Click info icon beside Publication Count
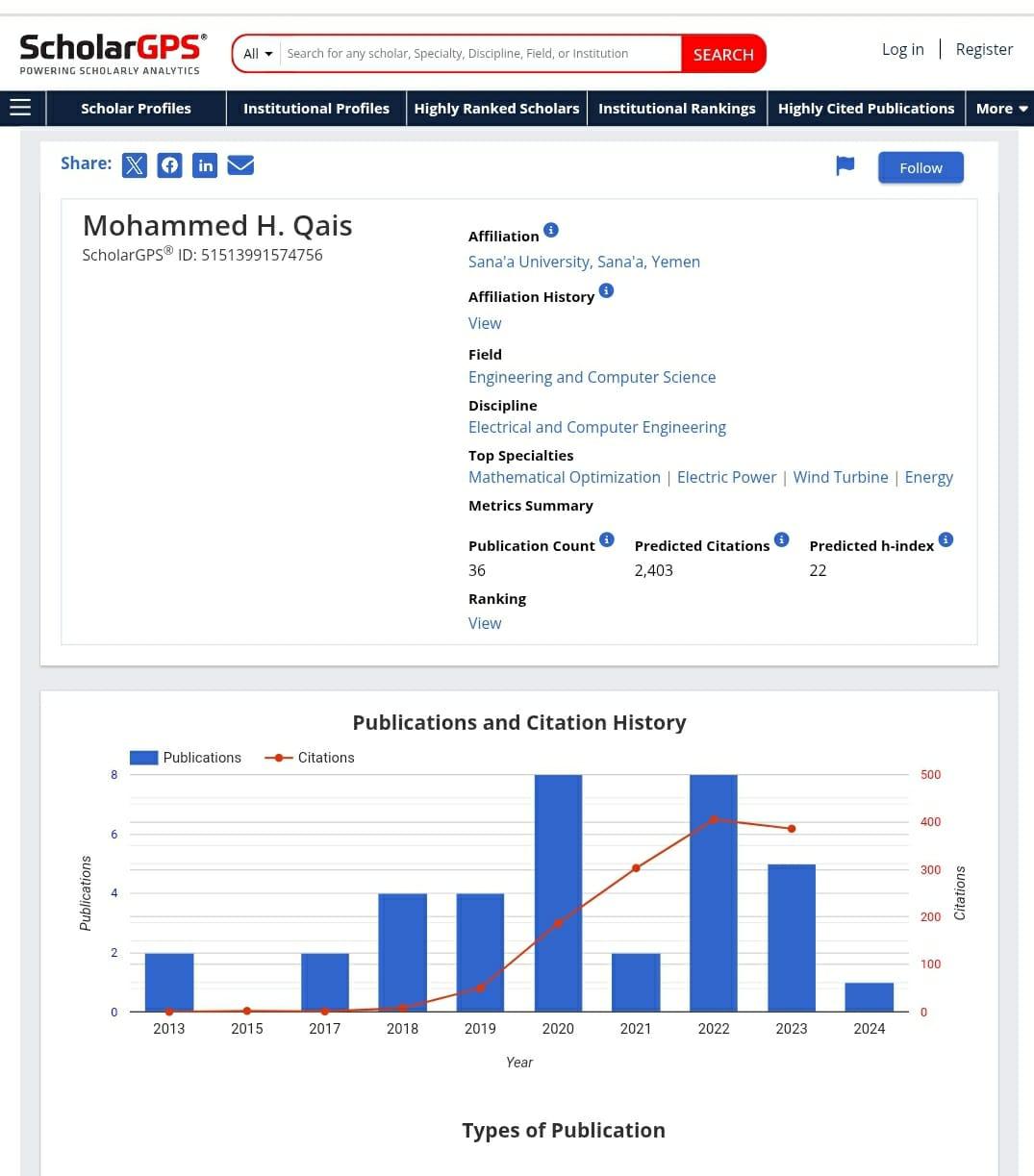 click(x=607, y=539)
